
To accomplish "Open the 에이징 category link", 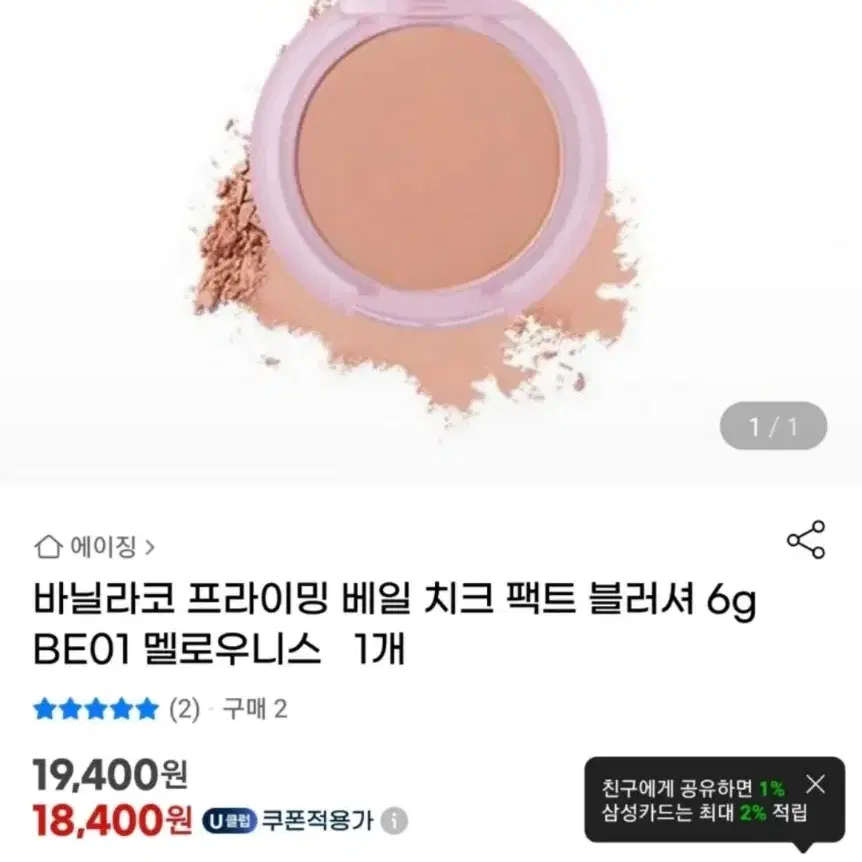I will (103, 547).
